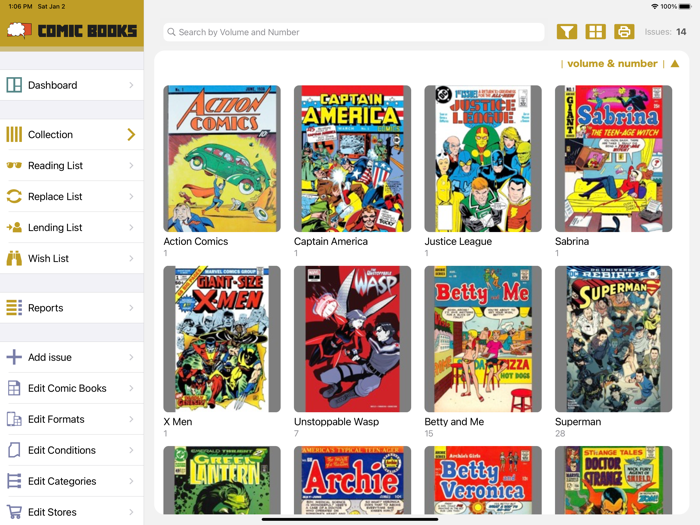Click the 'Betty and Me' title text

click(x=454, y=421)
